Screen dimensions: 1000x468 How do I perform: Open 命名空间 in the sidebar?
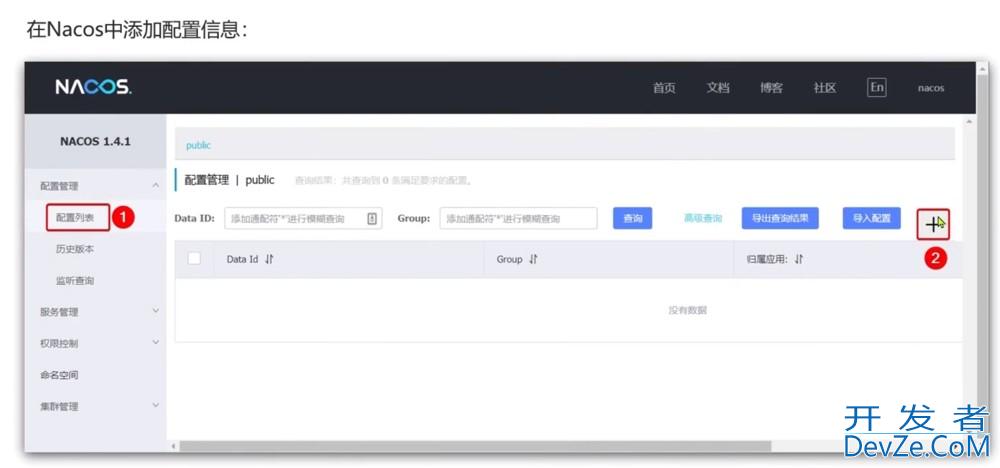[x=59, y=375]
